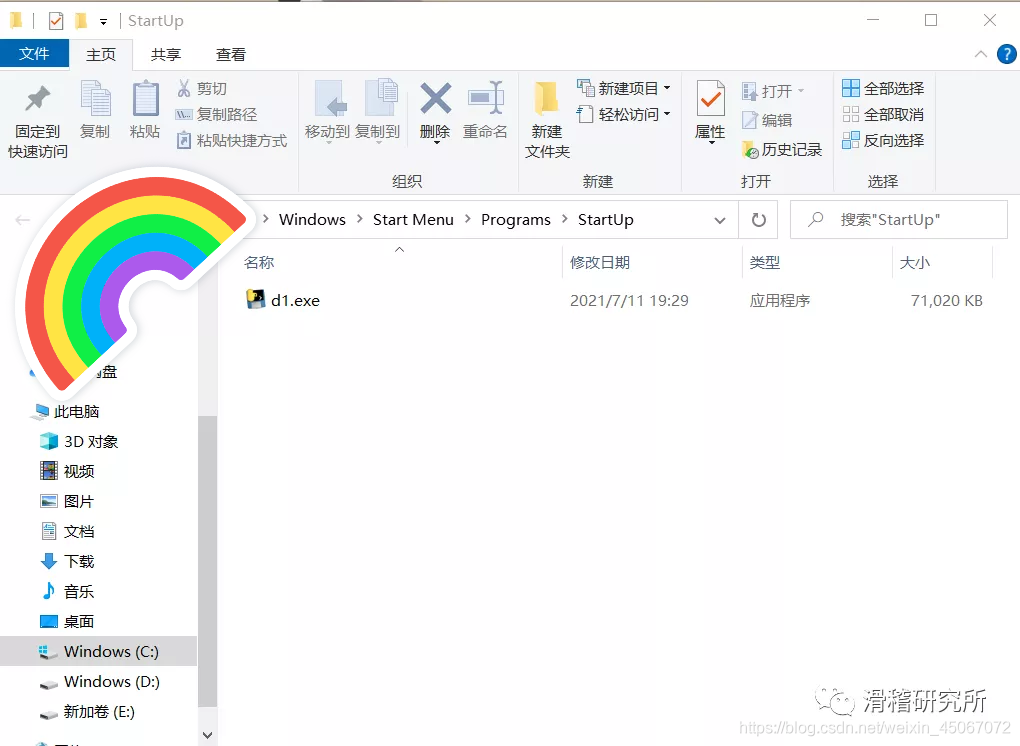The image size is (1020, 746).
Task: Open the address bar path dropdown arrow
Action: pyautogui.click(x=721, y=219)
